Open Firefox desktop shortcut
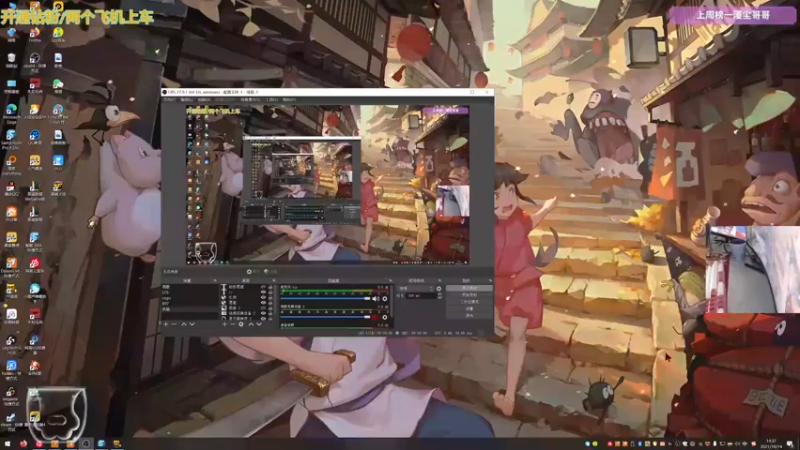800x450 pixels. pyautogui.click(x=34, y=34)
